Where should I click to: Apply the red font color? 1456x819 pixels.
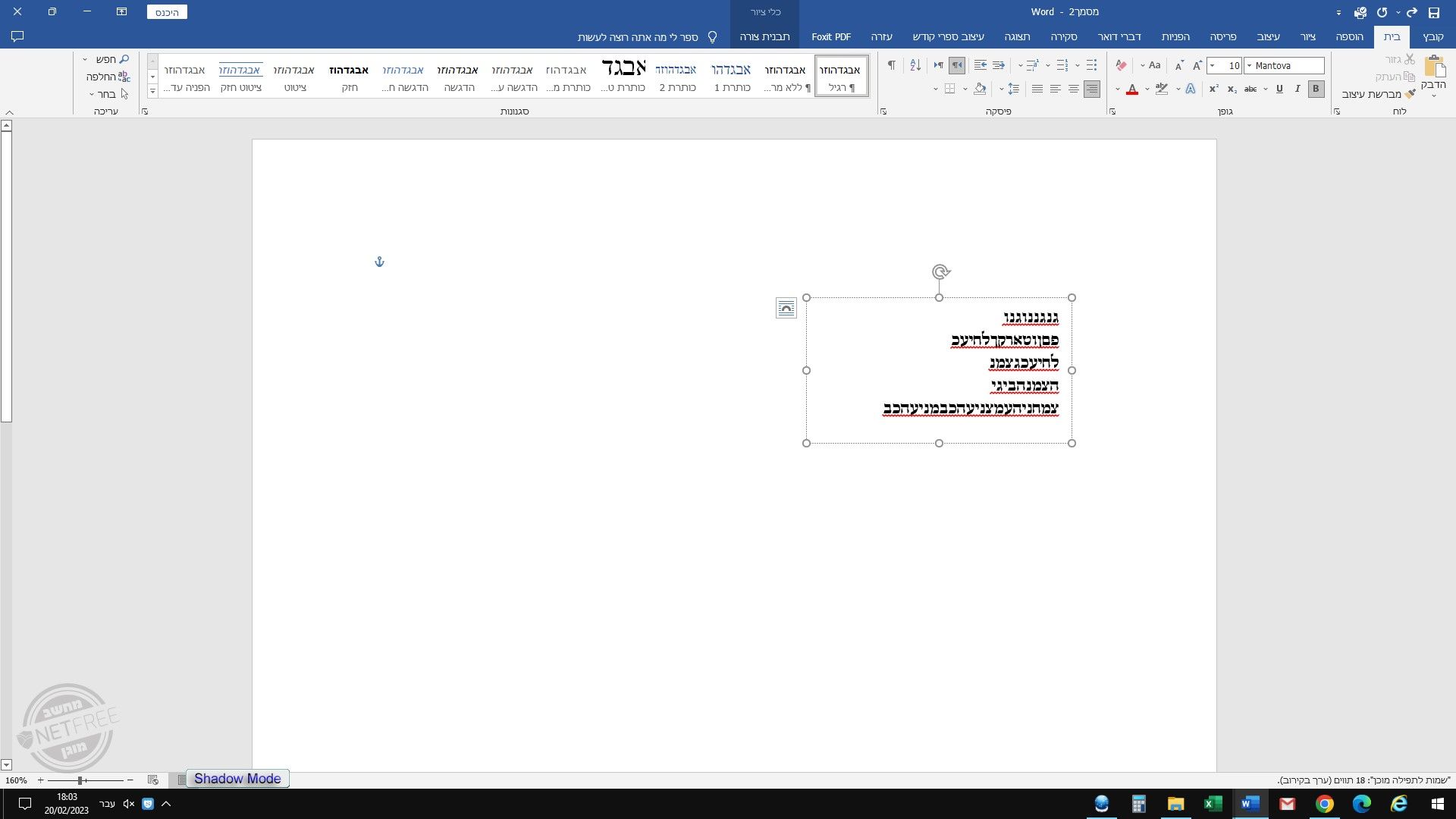(1132, 89)
